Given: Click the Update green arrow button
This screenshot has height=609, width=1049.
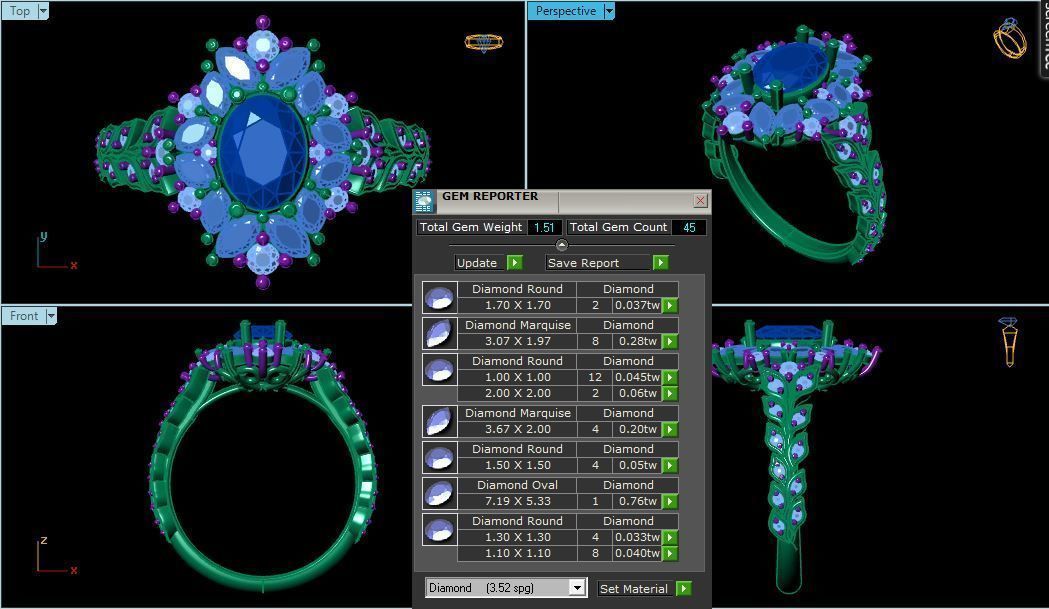Looking at the screenshot, I should click(x=514, y=262).
